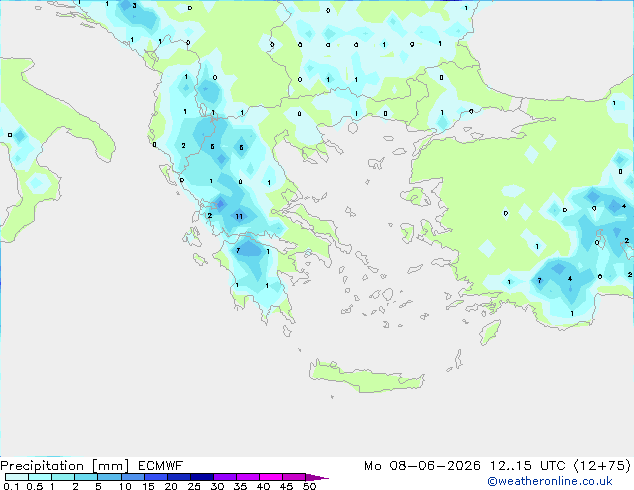The image size is (634, 490).
Task: Click the '7' value over southern Turkey
Action: pos(539,280)
